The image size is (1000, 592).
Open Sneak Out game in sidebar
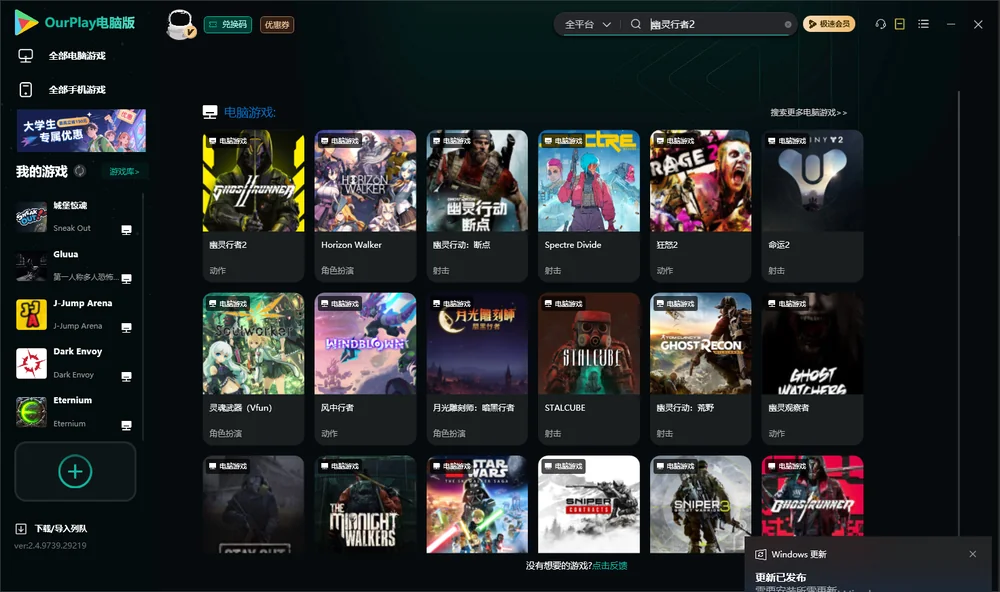[75, 217]
